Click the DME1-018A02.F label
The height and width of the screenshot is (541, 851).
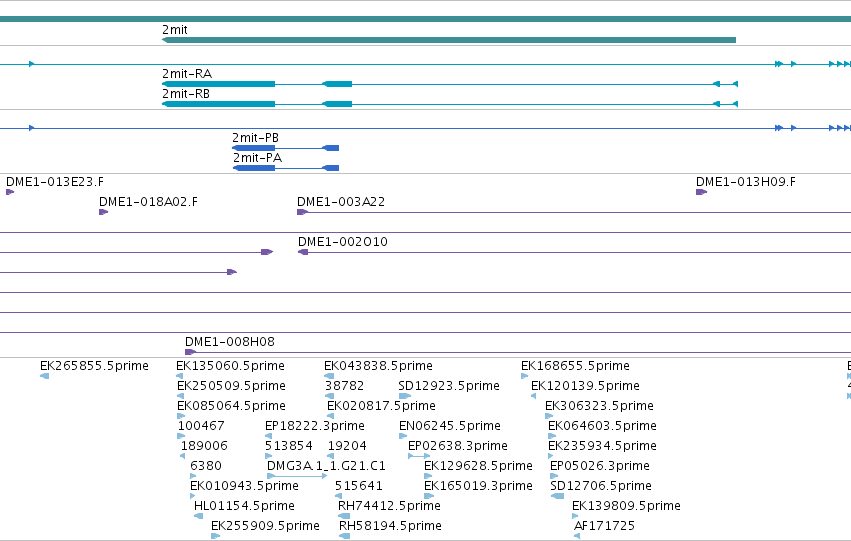pos(148,202)
